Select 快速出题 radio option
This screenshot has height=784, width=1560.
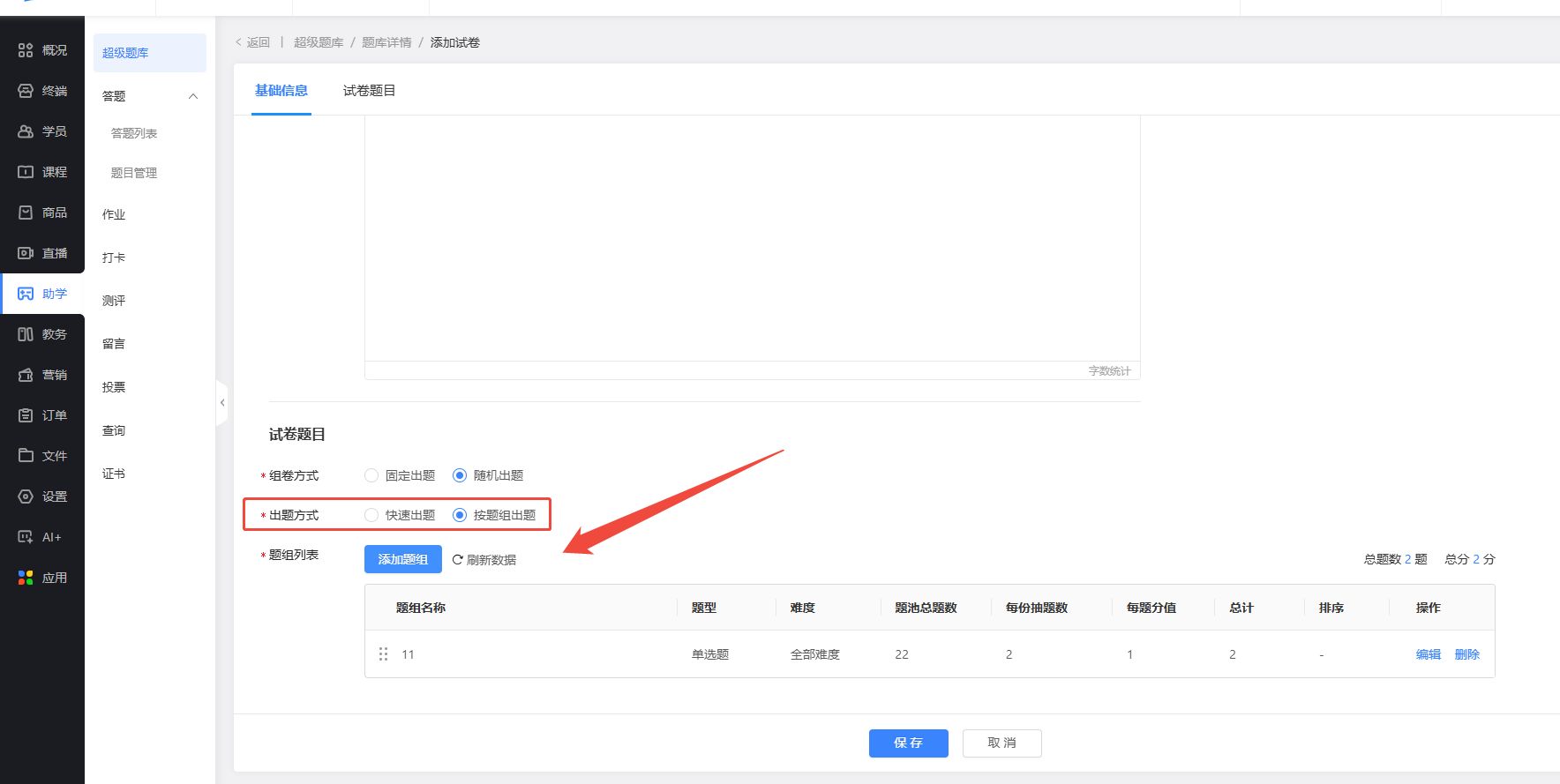pos(371,515)
